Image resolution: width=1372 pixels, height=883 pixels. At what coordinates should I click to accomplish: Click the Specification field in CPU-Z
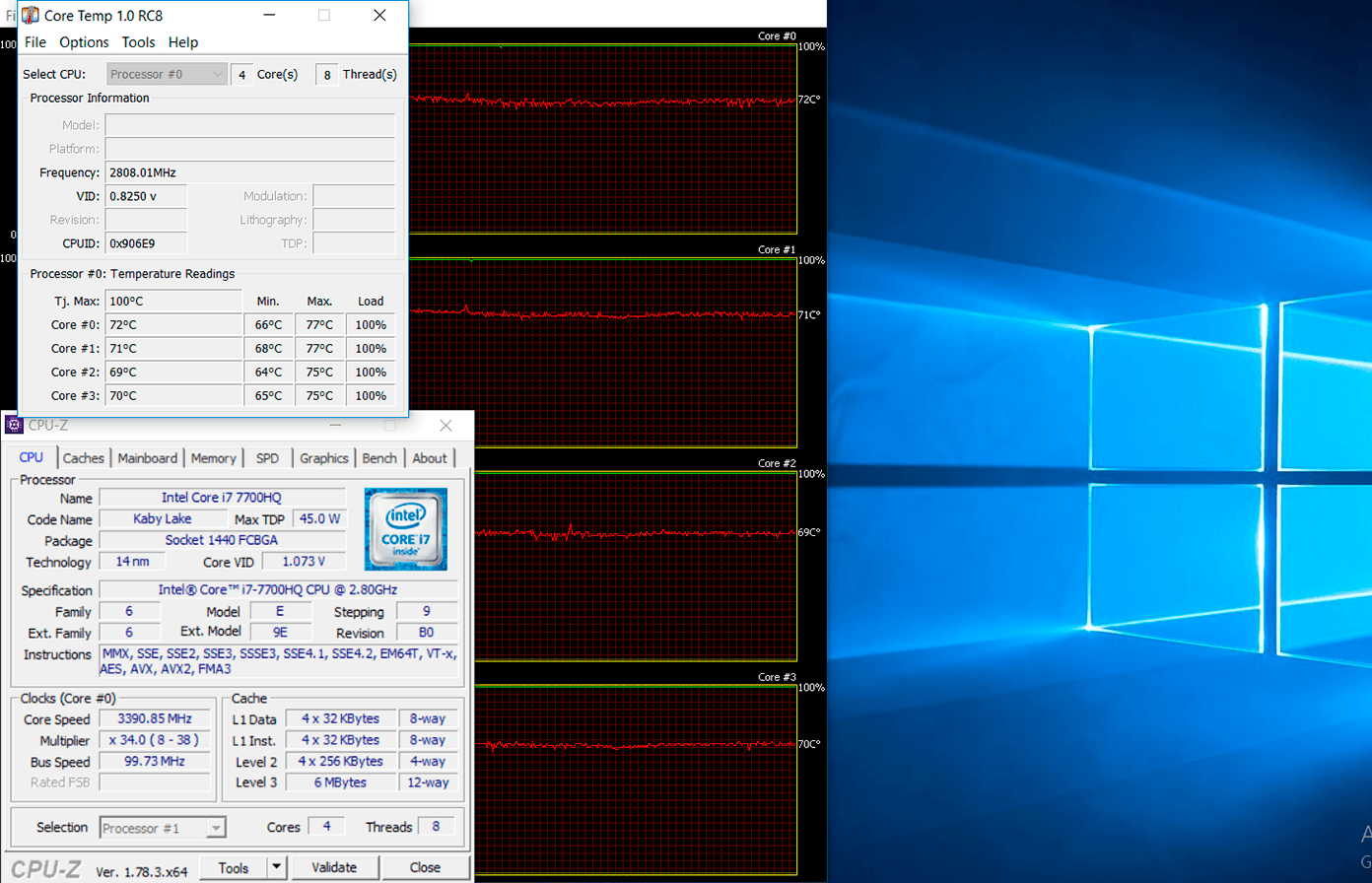click(x=278, y=589)
